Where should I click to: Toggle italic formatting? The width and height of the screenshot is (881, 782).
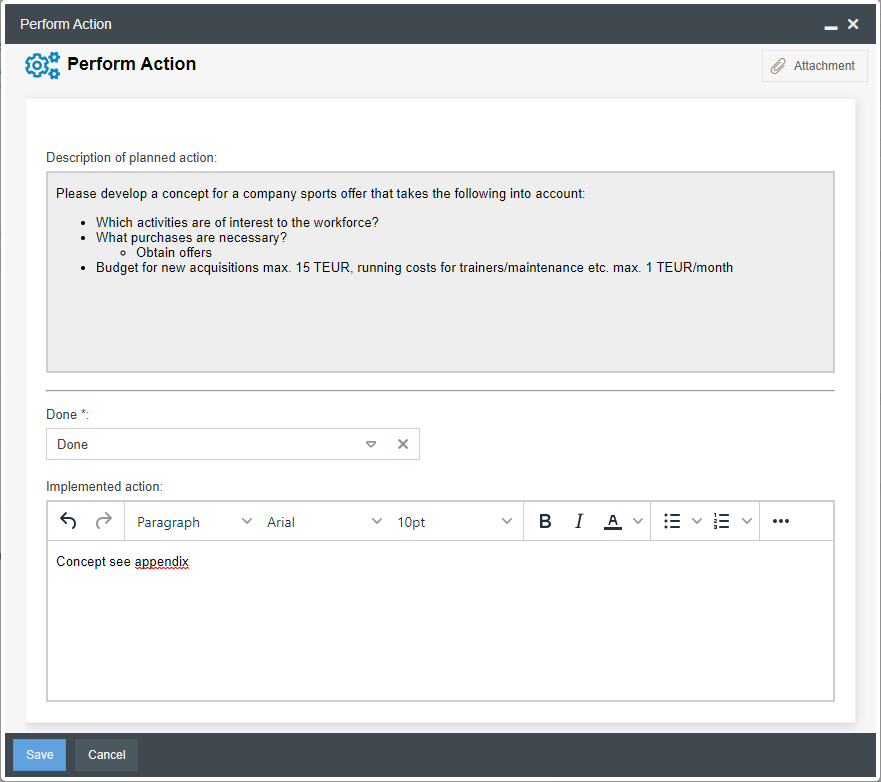tap(579, 521)
